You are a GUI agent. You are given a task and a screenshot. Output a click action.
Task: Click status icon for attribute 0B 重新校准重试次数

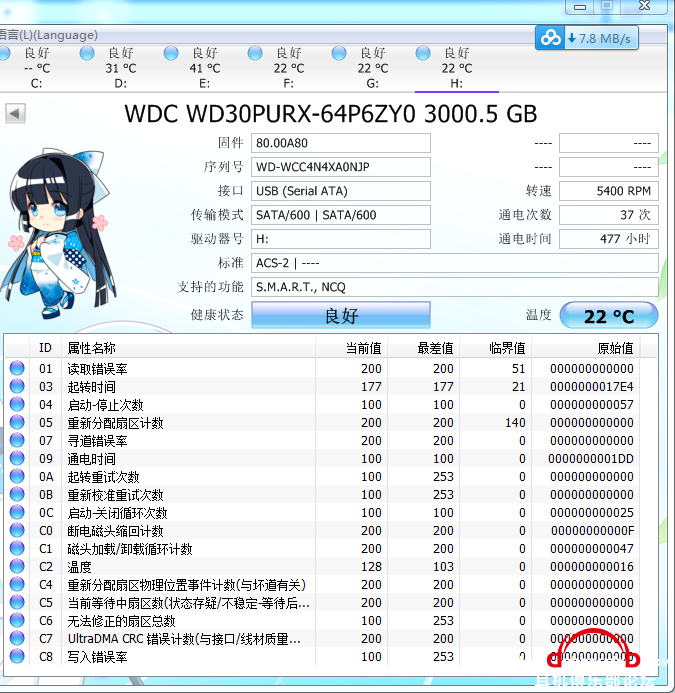[x=17, y=495]
